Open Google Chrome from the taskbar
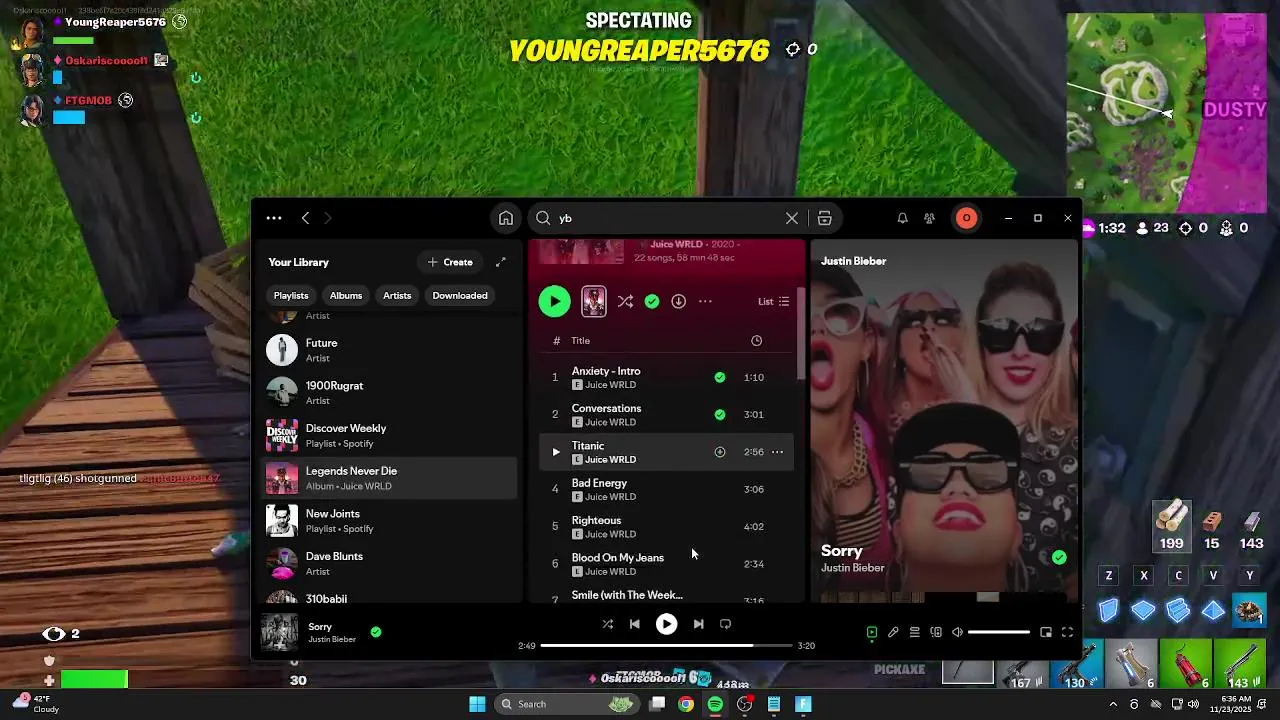Screen dimensions: 1280x720 [686, 704]
